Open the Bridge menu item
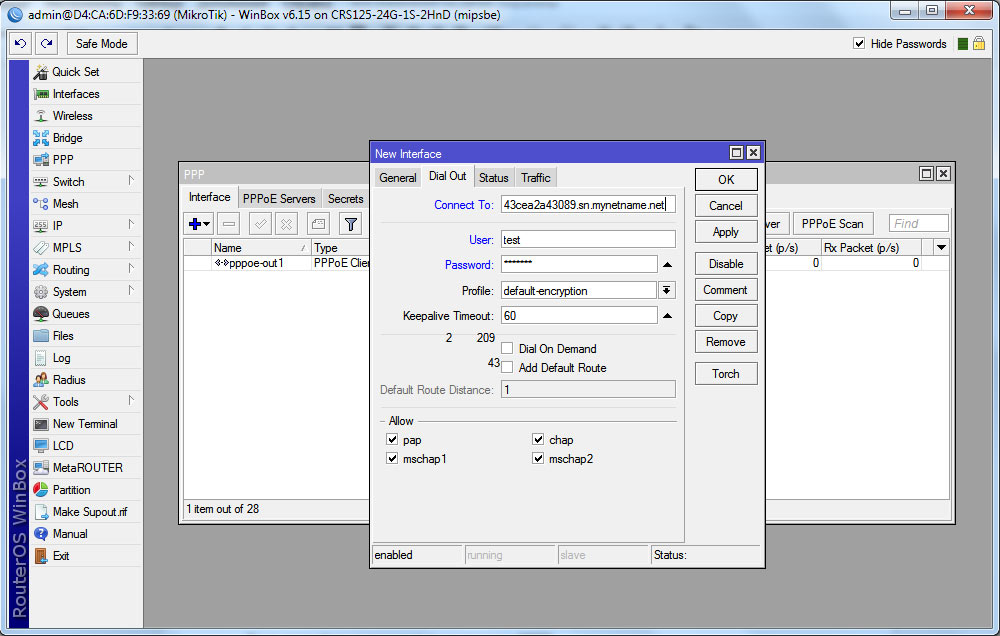Image resolution: width=1000 pixels, height=636 pixels. point(67,138)
